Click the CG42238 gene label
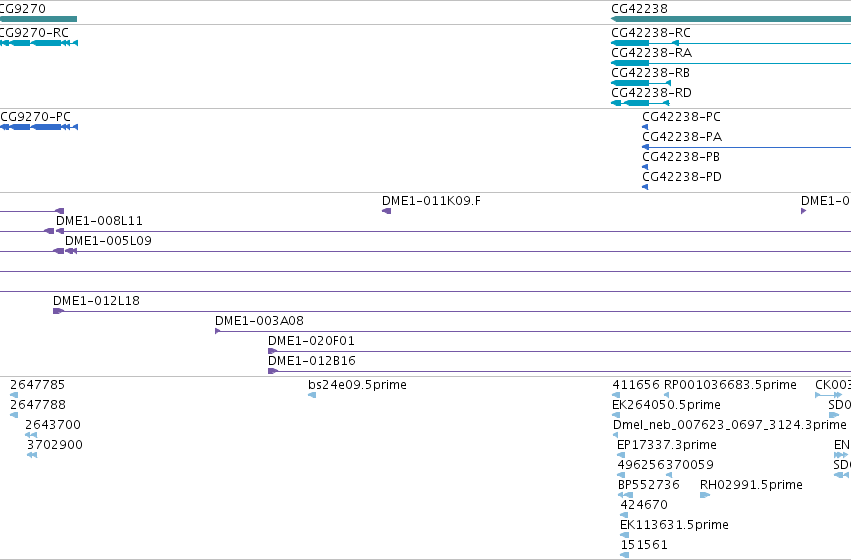 639,9
